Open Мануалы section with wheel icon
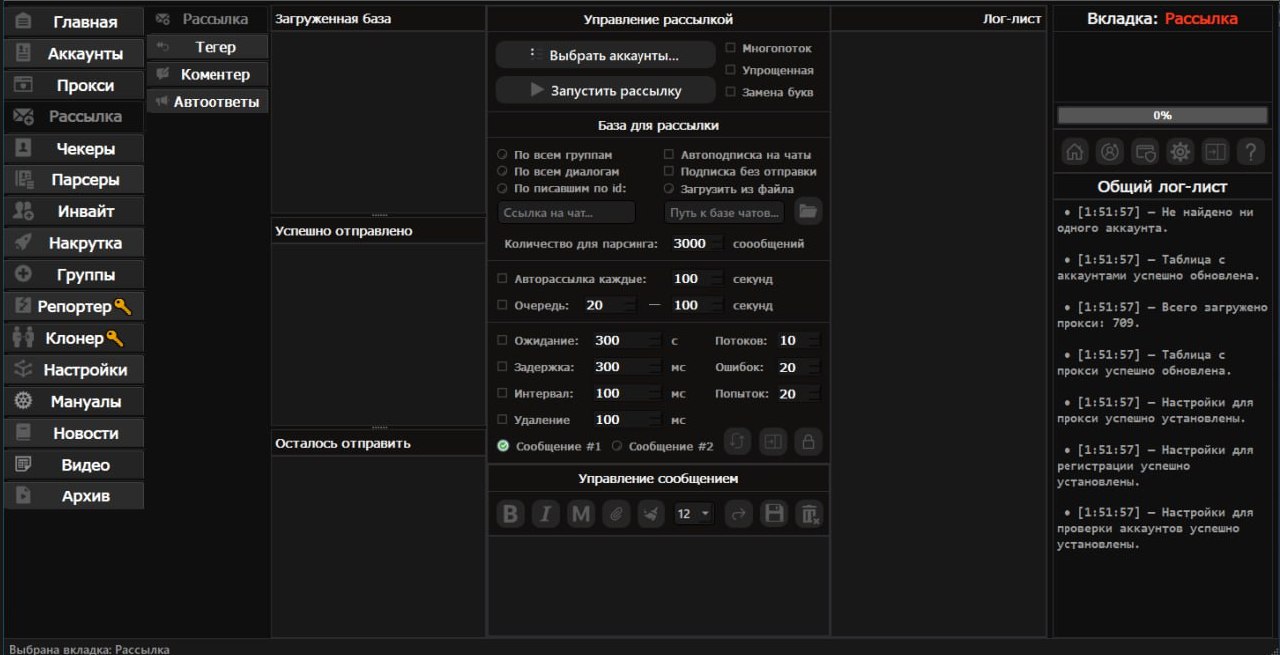This screenshot has height=655, width=1280. point(74,402)
